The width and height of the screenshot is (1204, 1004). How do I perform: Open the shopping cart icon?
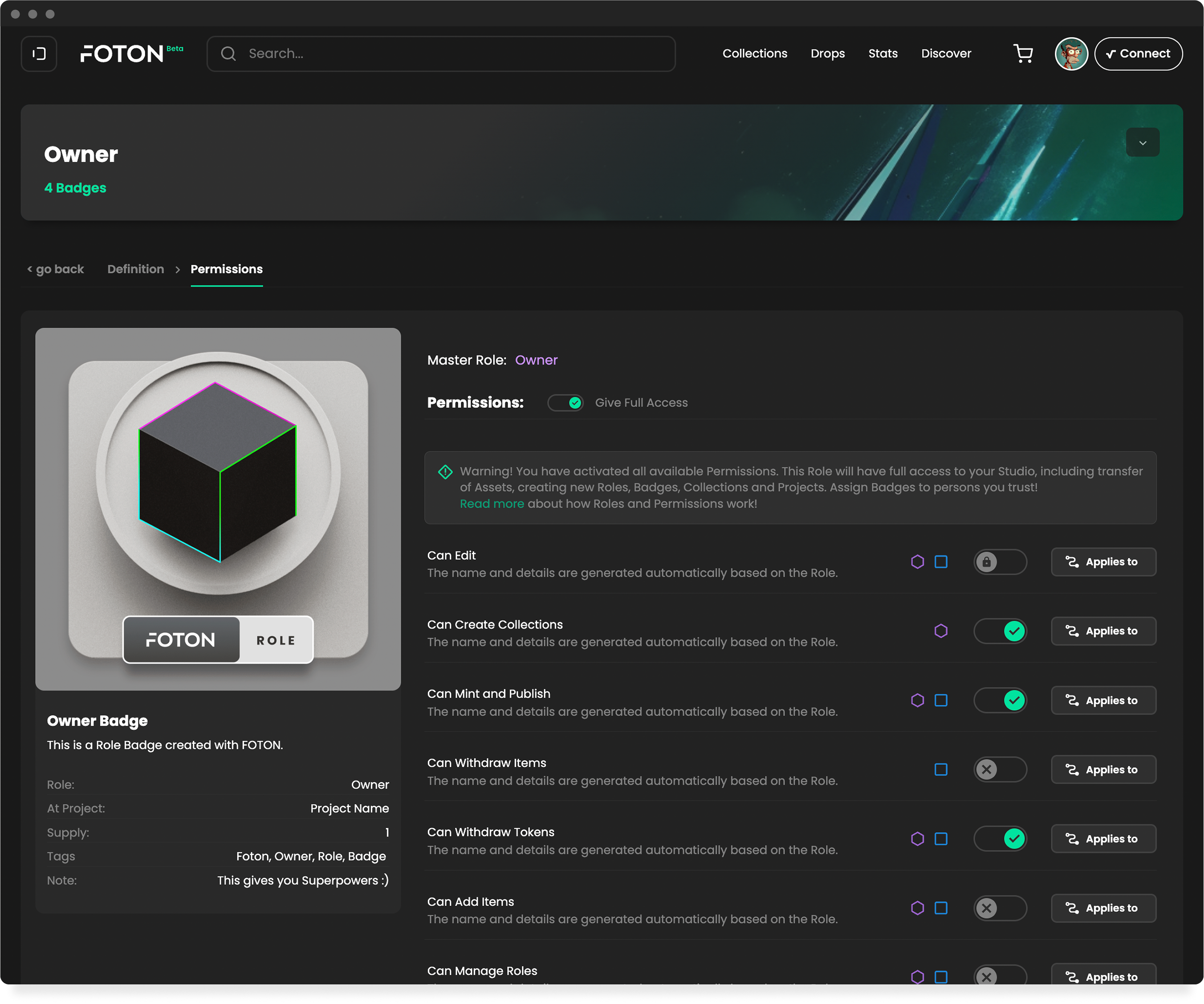tap(1023, 54)
